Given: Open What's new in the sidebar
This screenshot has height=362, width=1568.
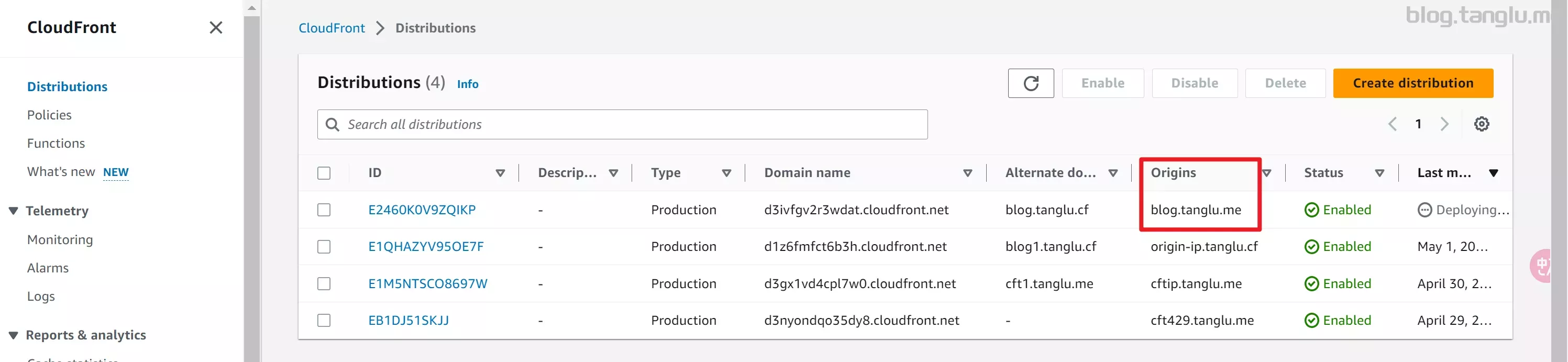Looking at the screenshot, I should (x=61, y=172).
